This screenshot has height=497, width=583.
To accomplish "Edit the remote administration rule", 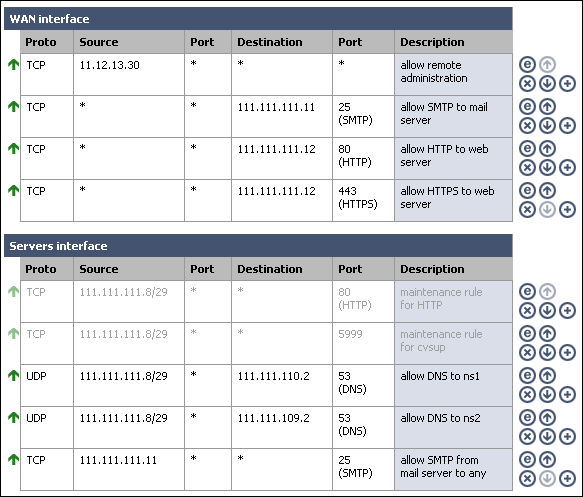I will tap(527, 65).
